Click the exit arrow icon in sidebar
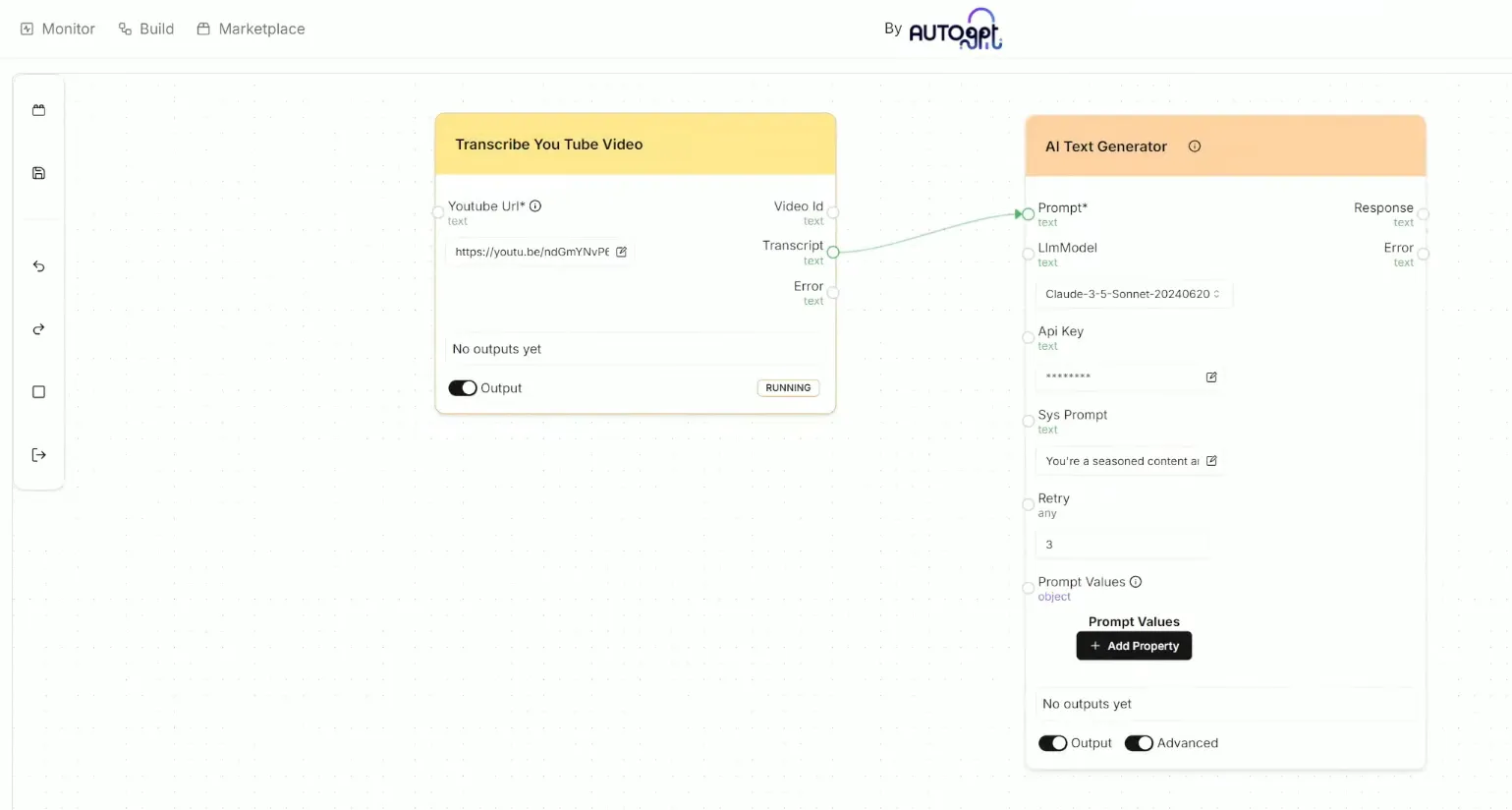The image size is (1512, 810). tap(38, 455)
